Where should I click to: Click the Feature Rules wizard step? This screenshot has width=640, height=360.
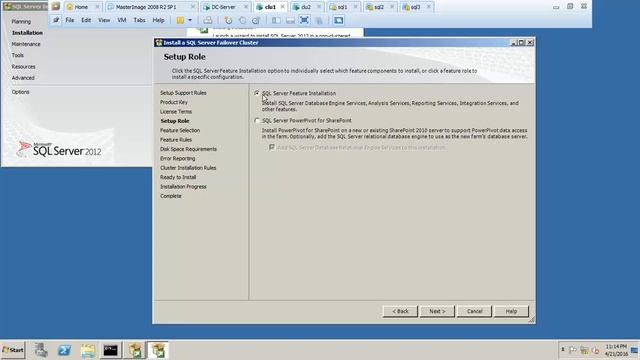click(x=176, y=140)
